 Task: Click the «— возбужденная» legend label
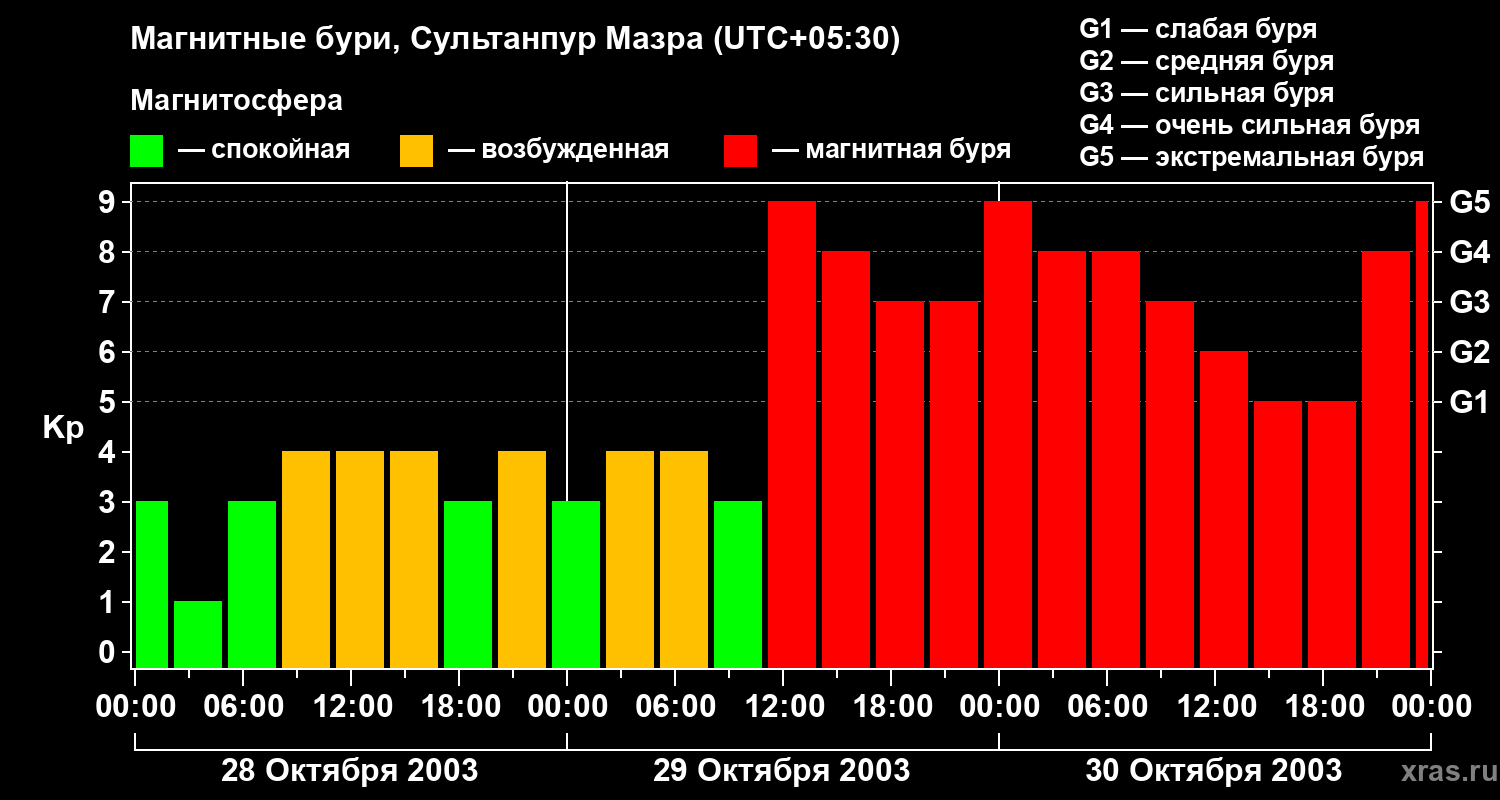point(558,150)
